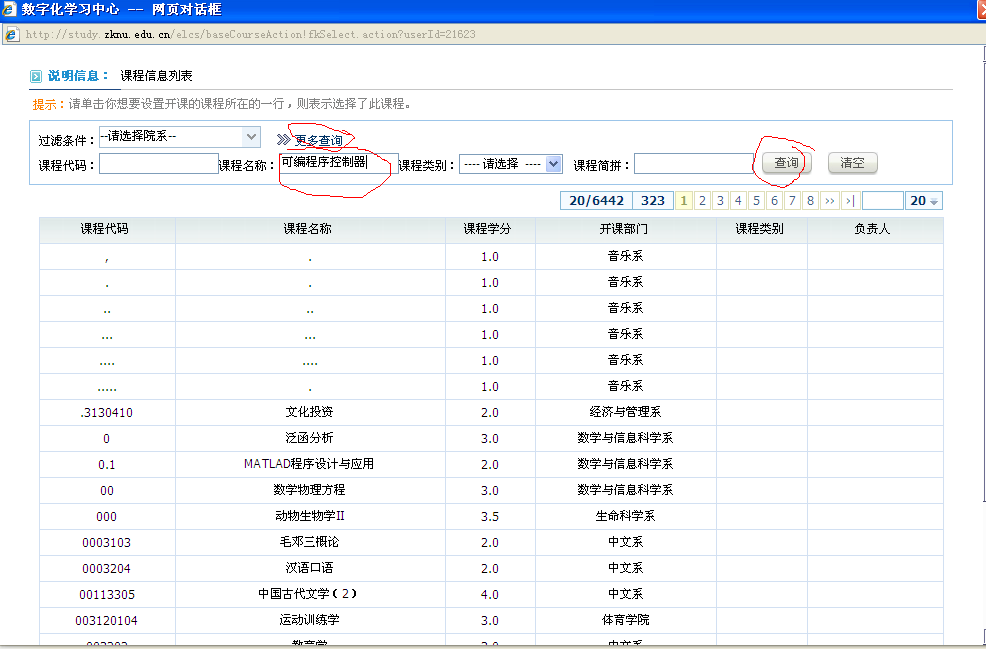Expand the page size dropdown showing 20

click(924, 201)
